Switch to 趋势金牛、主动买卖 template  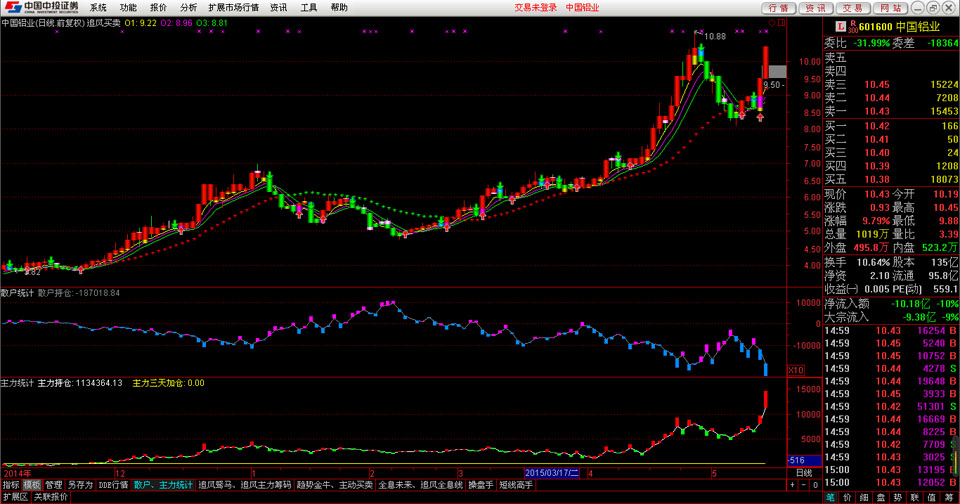point(334,485)
